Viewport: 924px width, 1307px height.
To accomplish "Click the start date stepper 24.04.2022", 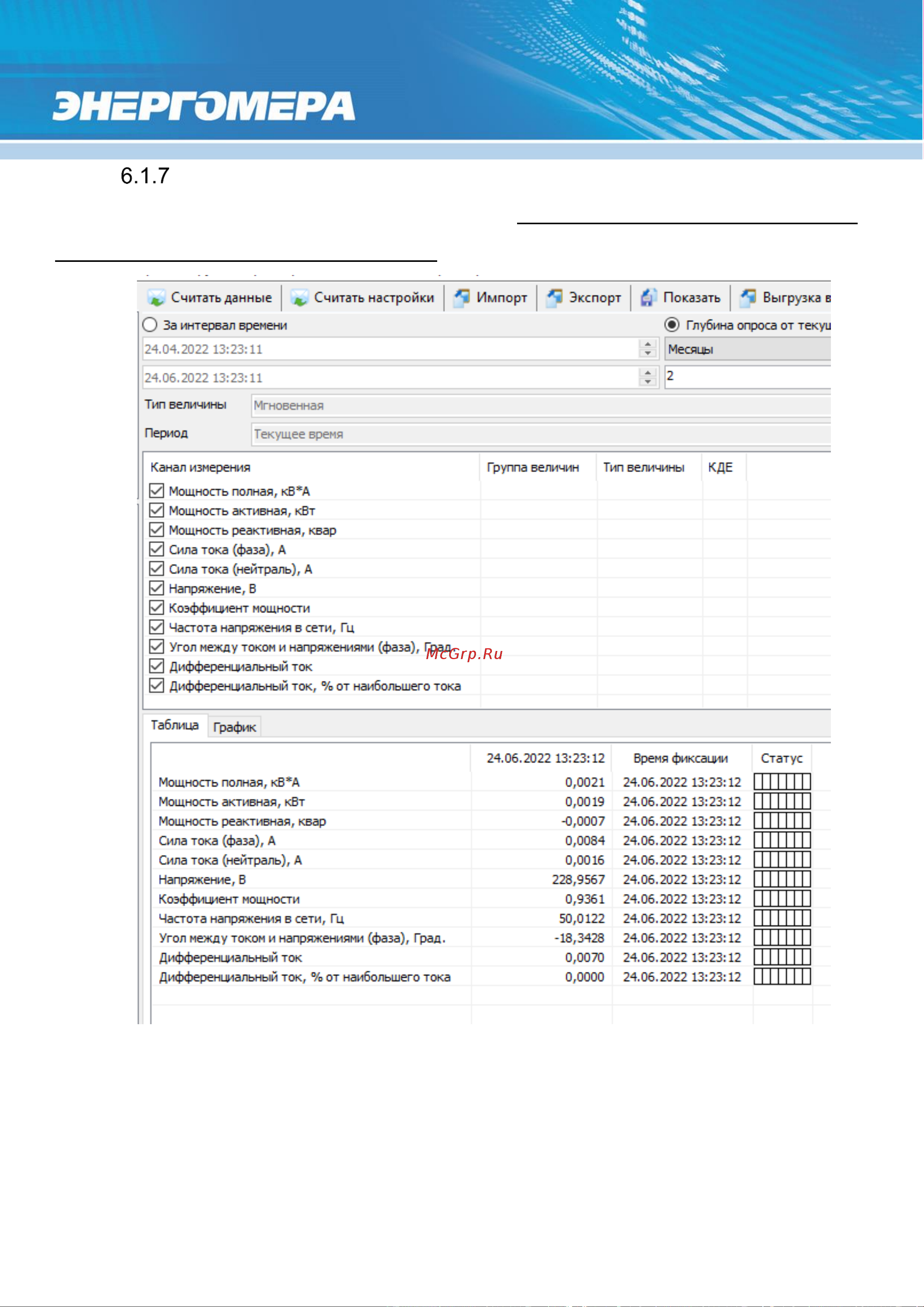I will click(x=647, y=349).
